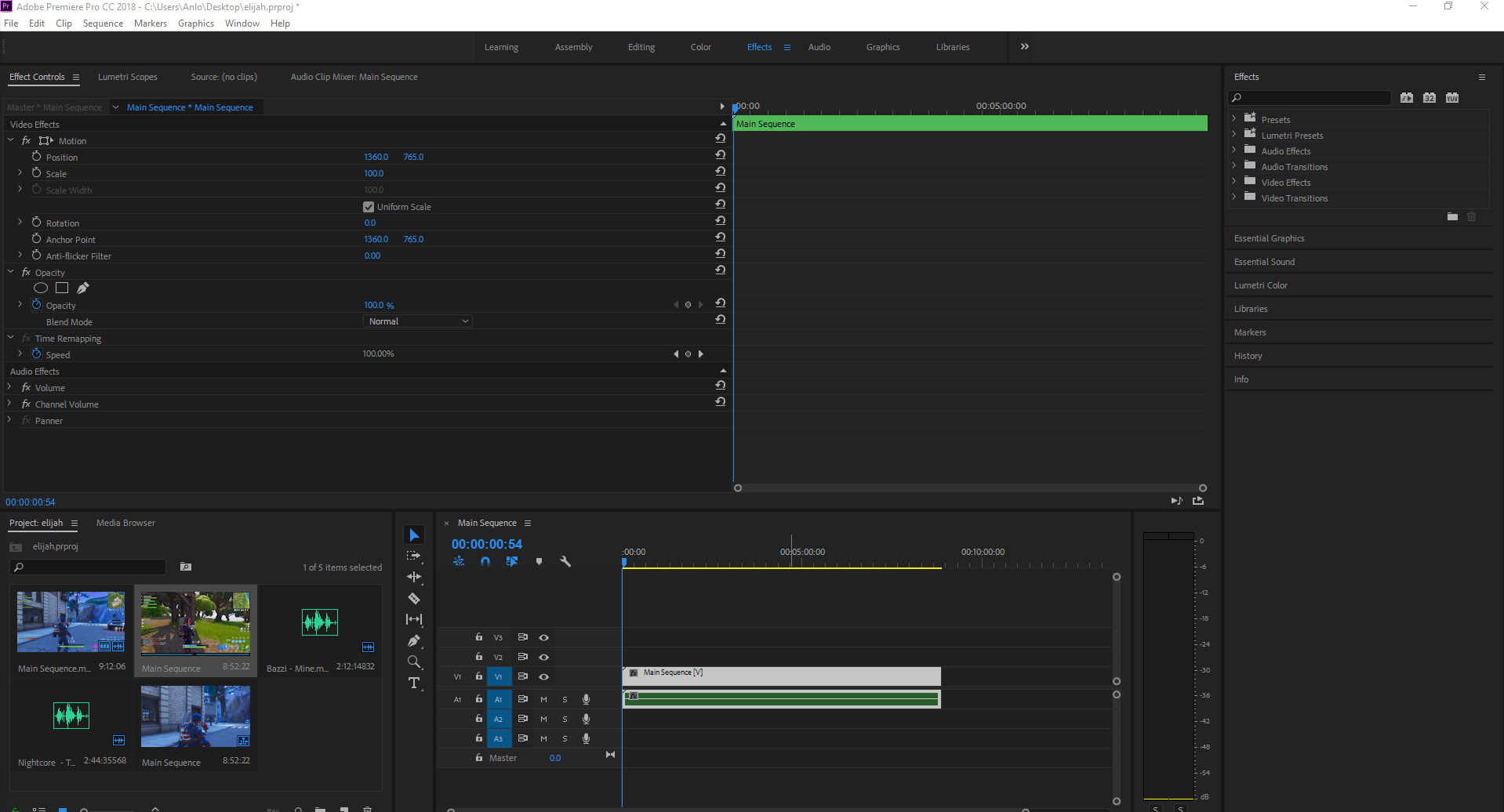Open the Sequence menu
Image resolution: width=1504 pixels, height=812 pixels.
[103, 24]
